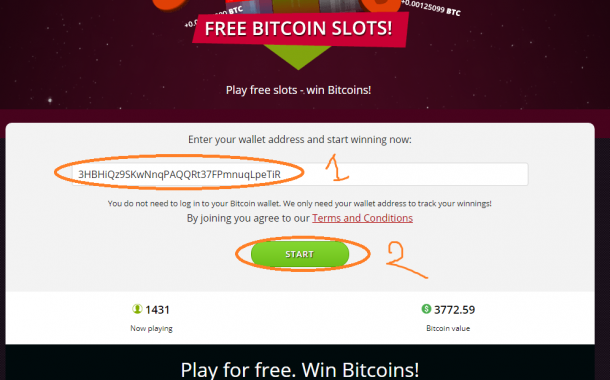Image resolution: width=610 pixels, height=380 pixels.
Task: Focus the wallet address input field
Action: pos(300,174)
